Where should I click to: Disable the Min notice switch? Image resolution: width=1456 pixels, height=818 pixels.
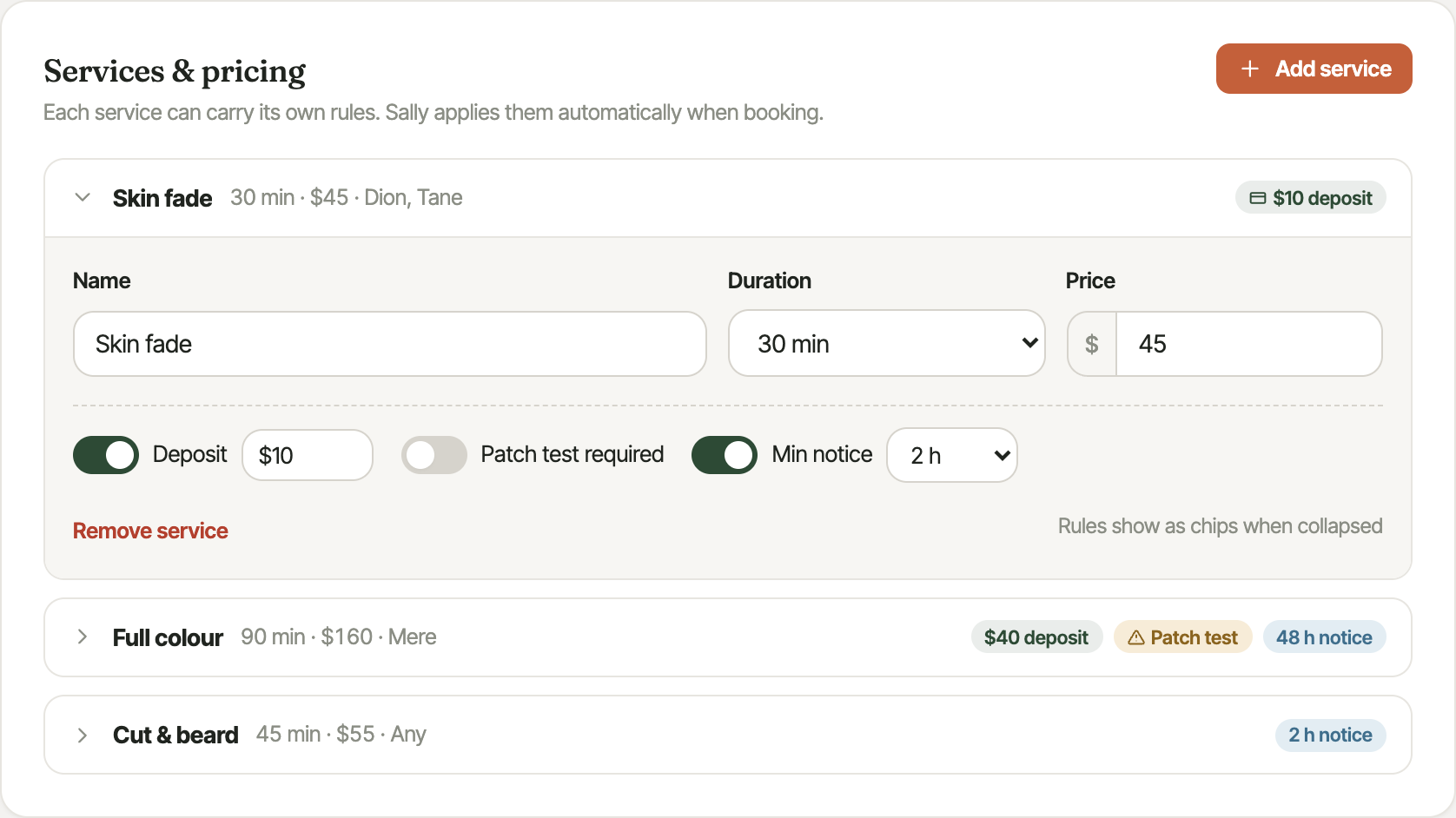click(725, 455)
